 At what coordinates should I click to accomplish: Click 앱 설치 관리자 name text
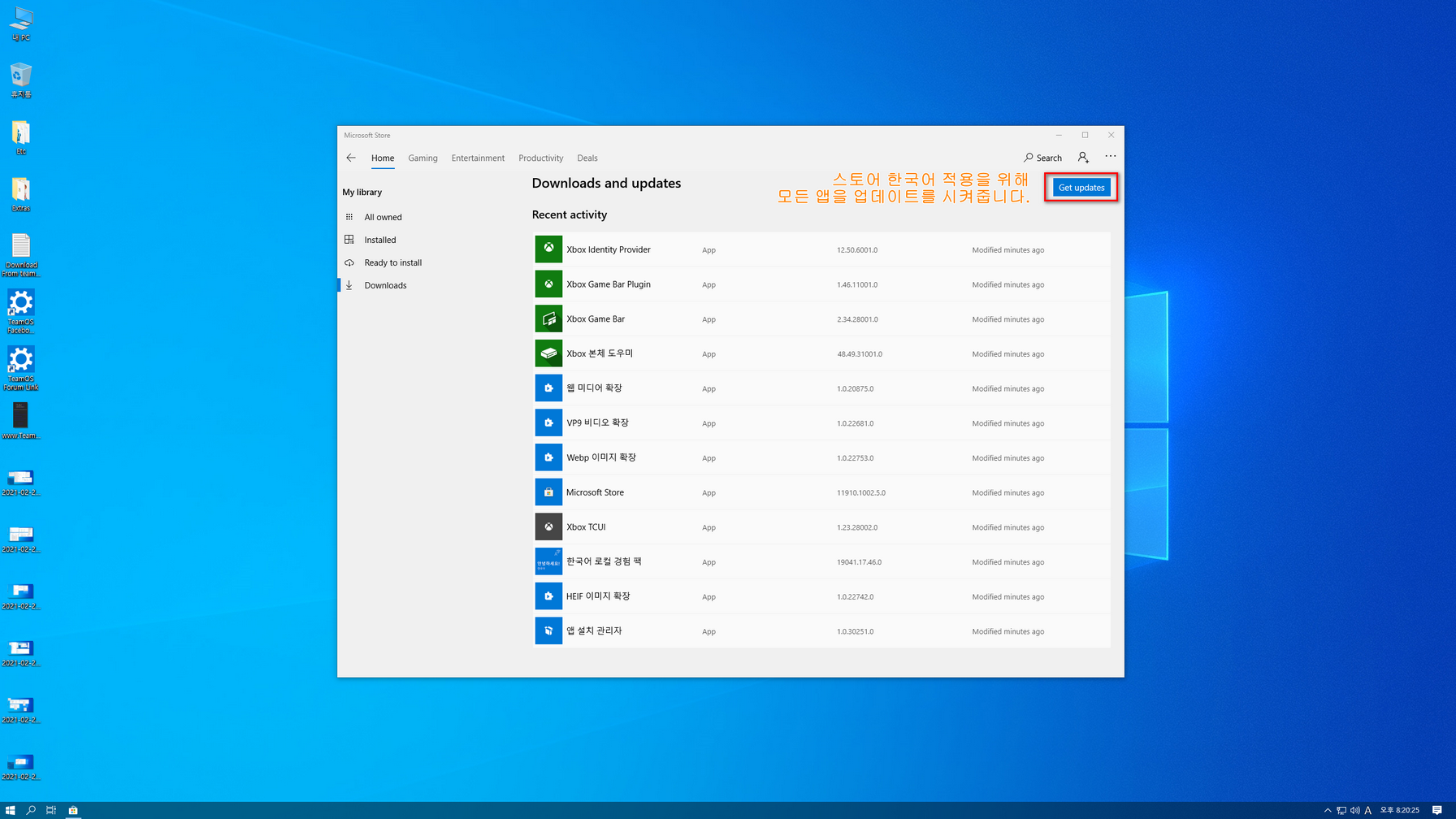coord(594,630)
